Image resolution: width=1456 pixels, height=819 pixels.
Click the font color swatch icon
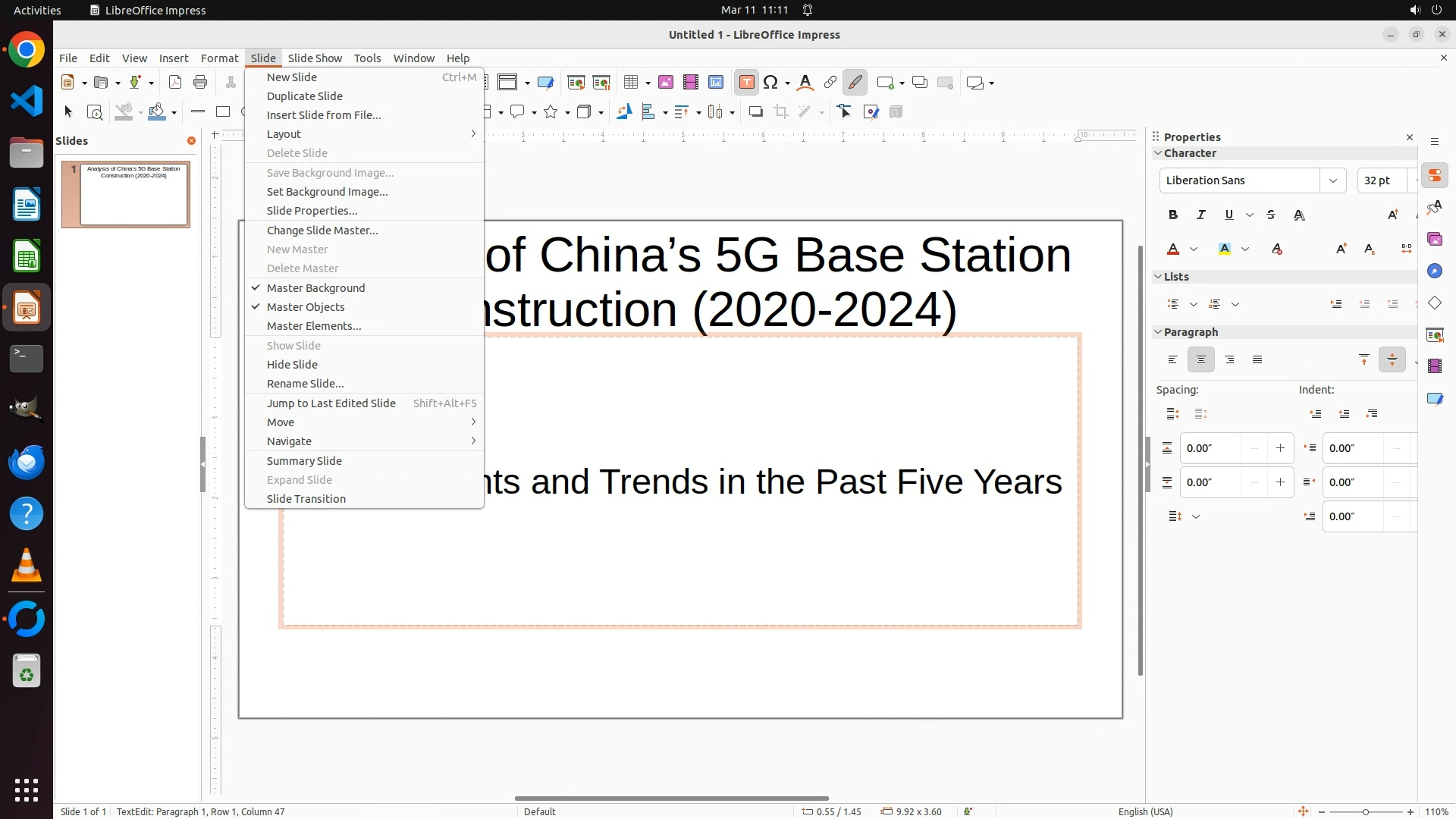[1173, 249]
